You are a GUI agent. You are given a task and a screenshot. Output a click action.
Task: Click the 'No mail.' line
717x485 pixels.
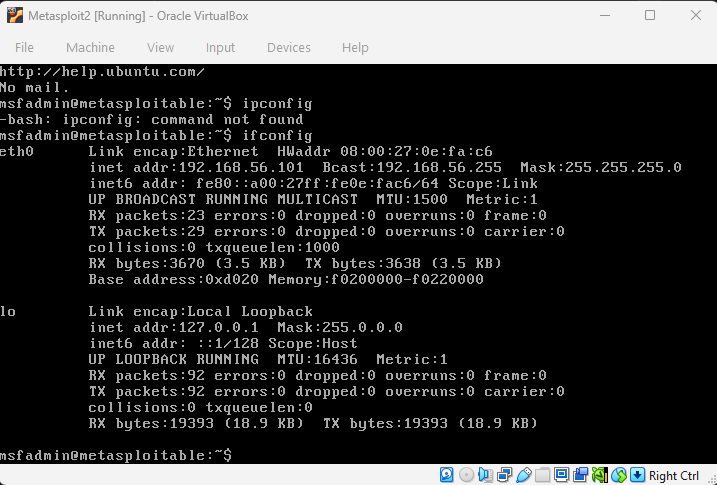click(x=35, y=87)
